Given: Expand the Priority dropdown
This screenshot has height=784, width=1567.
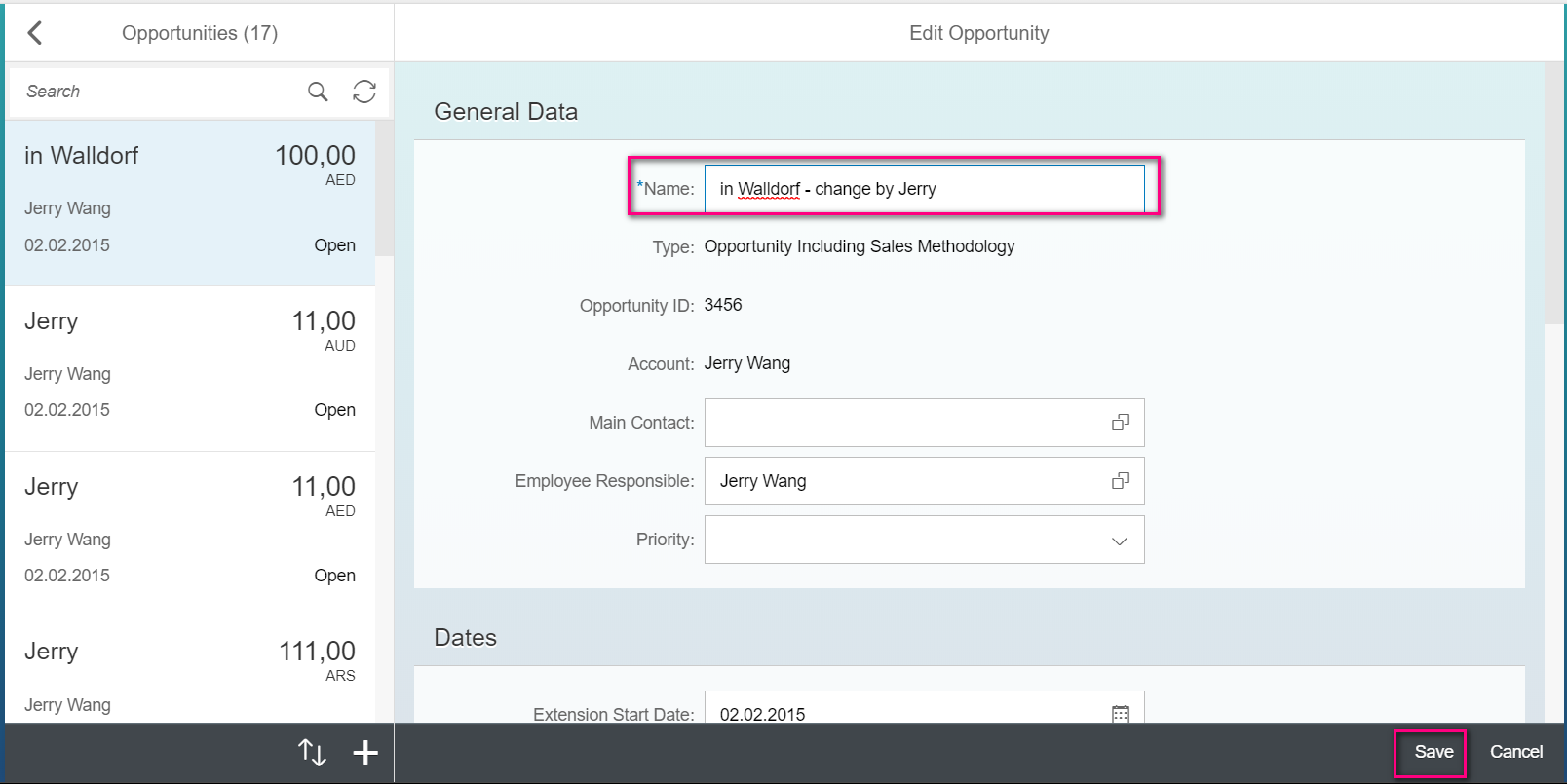Looking at the screenshot, I should coord(1120,541).
